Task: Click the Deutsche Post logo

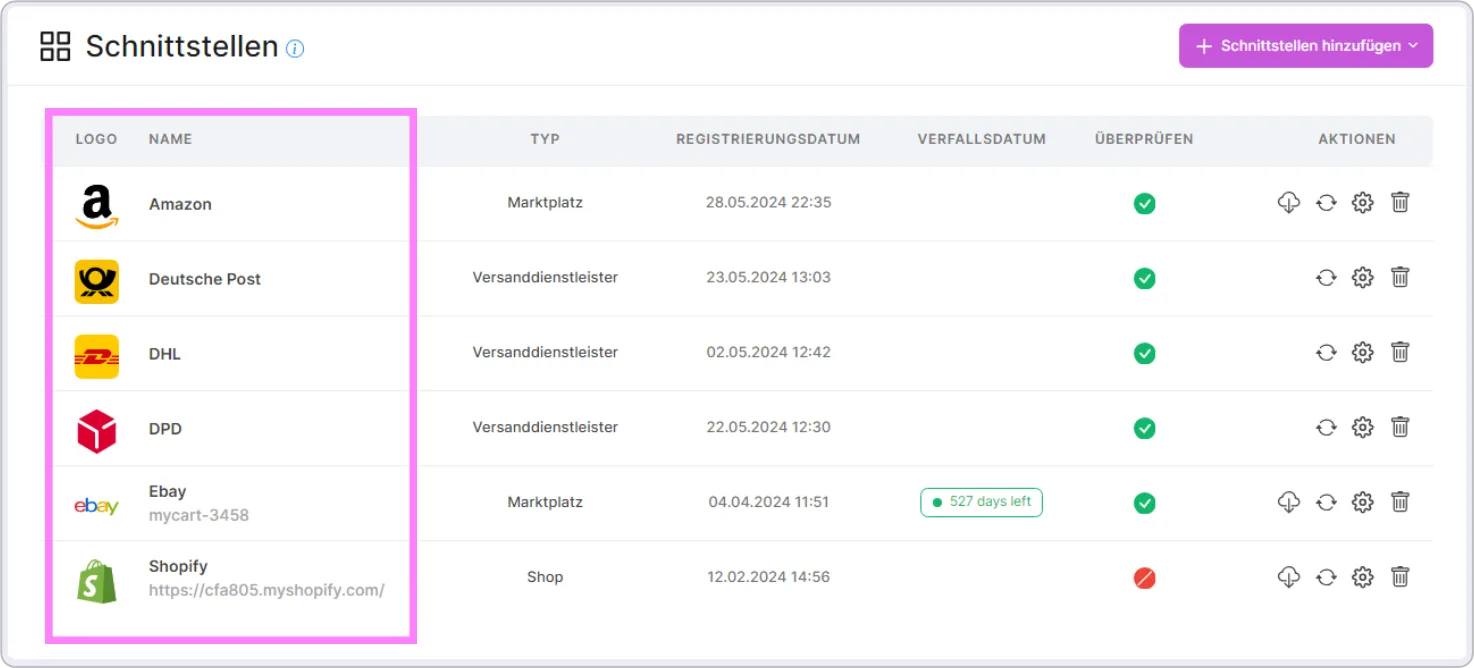Action: point(97,282)
